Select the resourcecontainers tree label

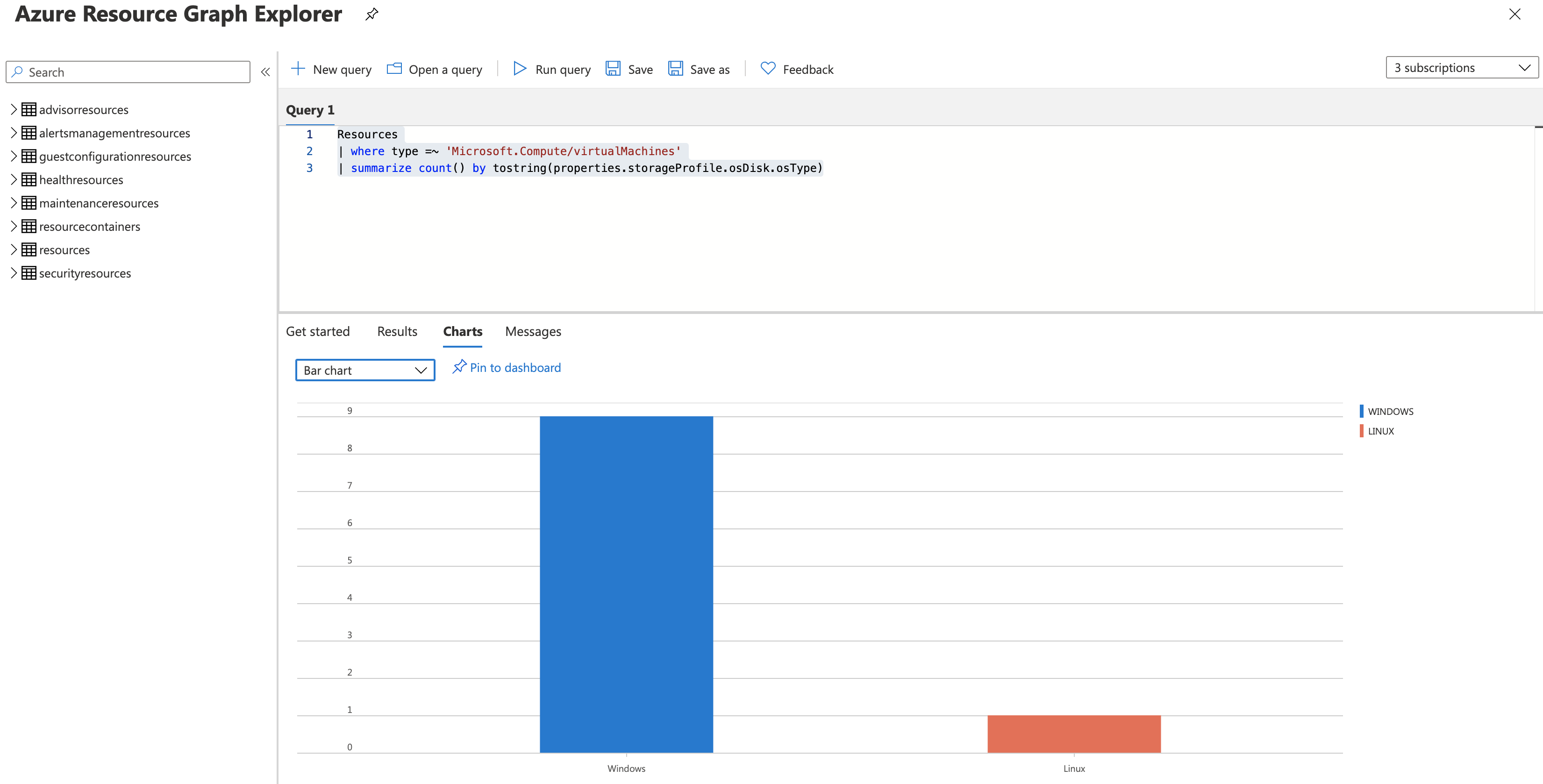(89, 227)
